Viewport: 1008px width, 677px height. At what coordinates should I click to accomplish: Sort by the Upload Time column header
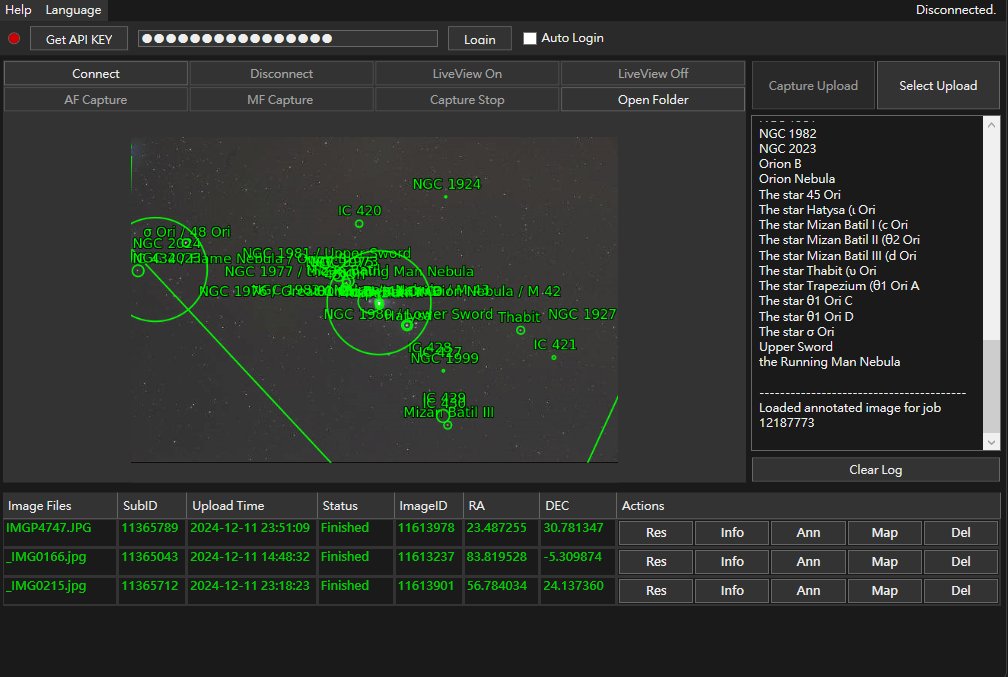click(252, 505)
